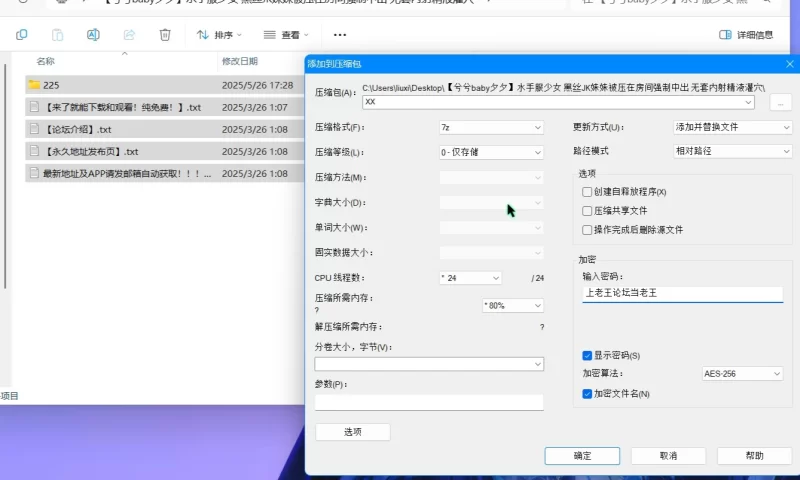Click the Delete trash can icon

[x=165, y=35]
